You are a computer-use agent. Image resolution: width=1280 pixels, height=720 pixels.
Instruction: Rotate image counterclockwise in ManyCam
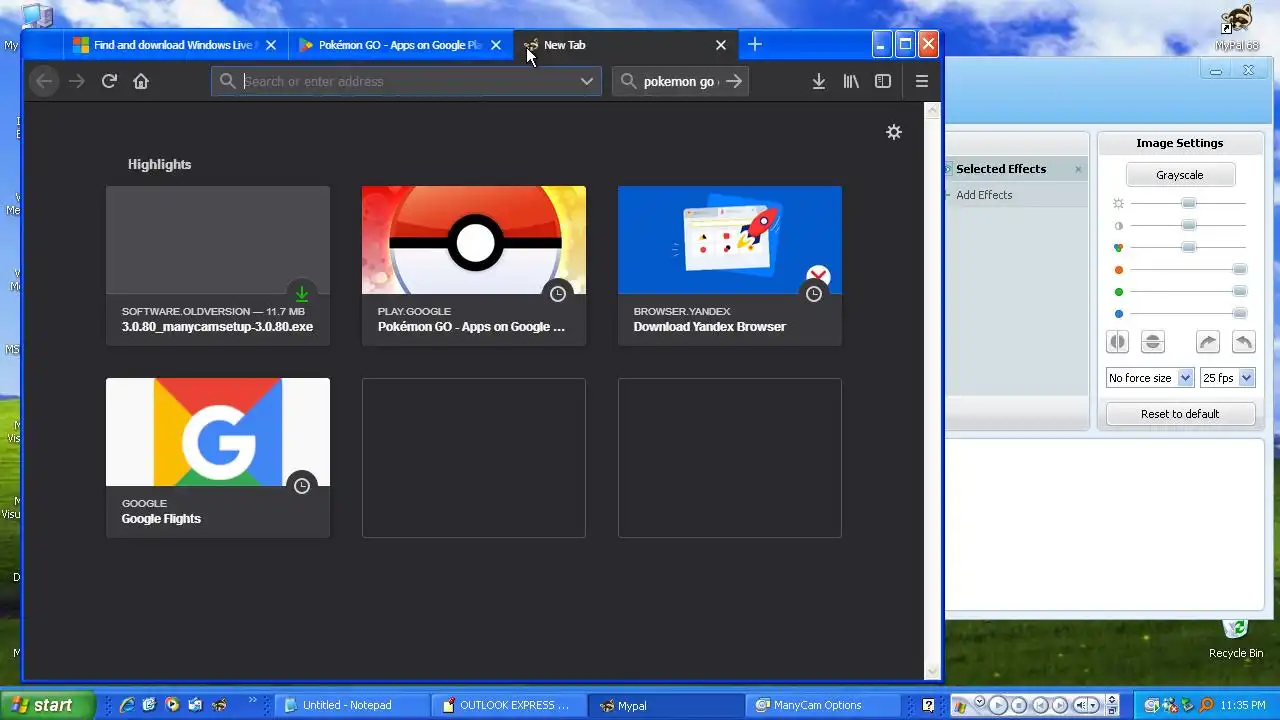coord(1243,342)
